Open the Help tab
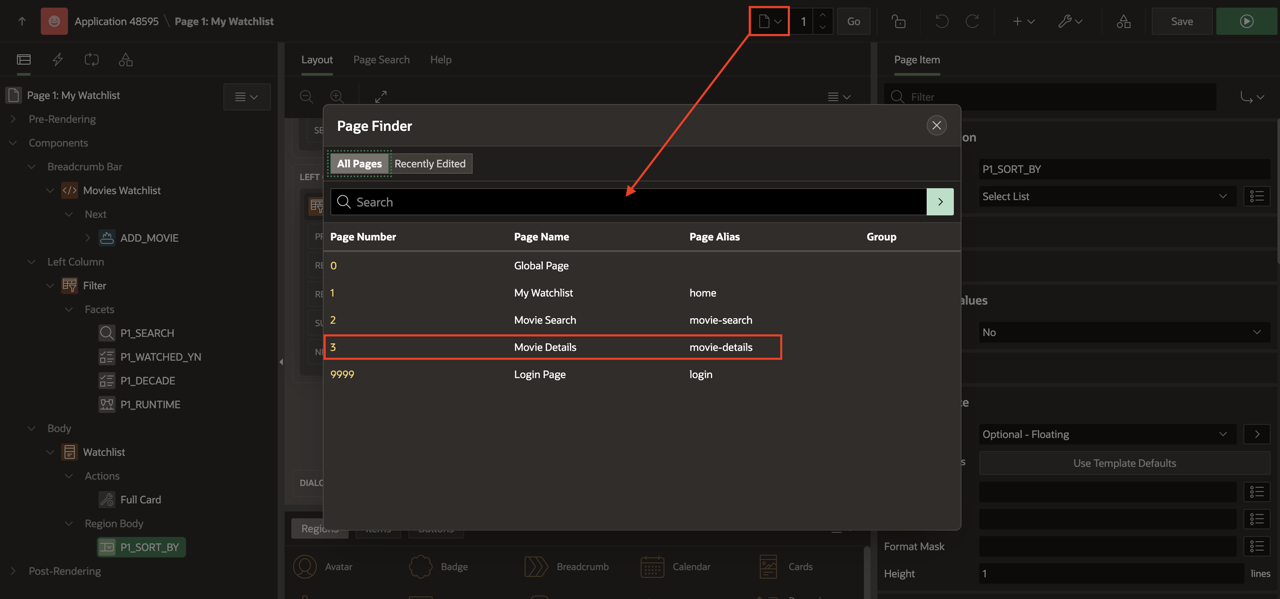Viewport: 1280px width, 599px height. 440,60
